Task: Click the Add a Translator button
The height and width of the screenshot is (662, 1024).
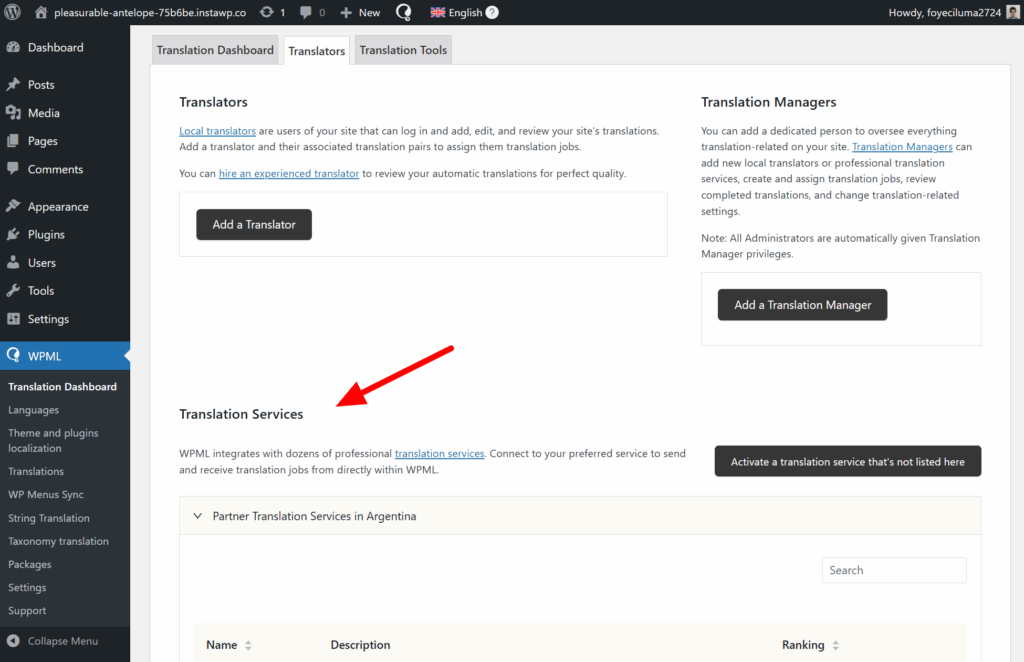Action: coord(253,225)
